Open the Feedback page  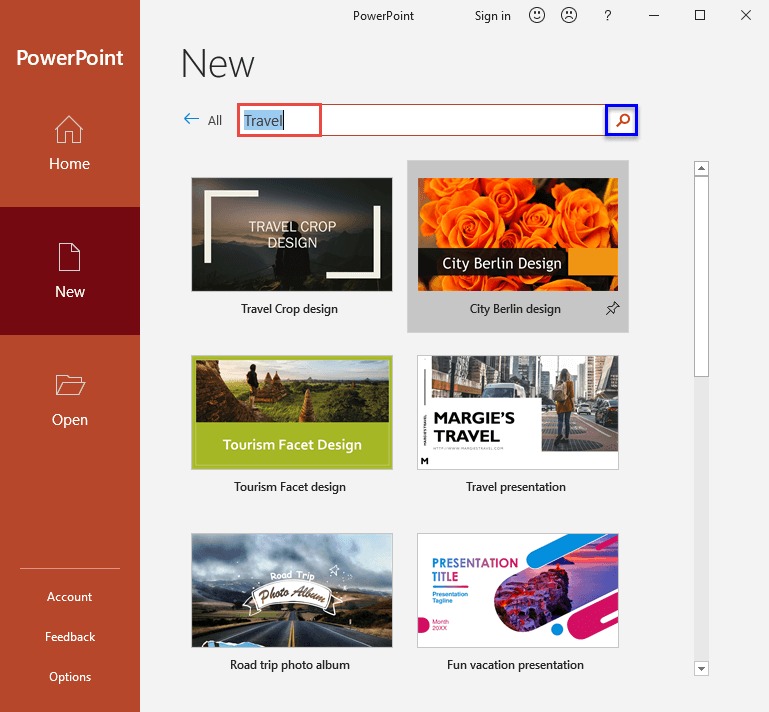70,637
